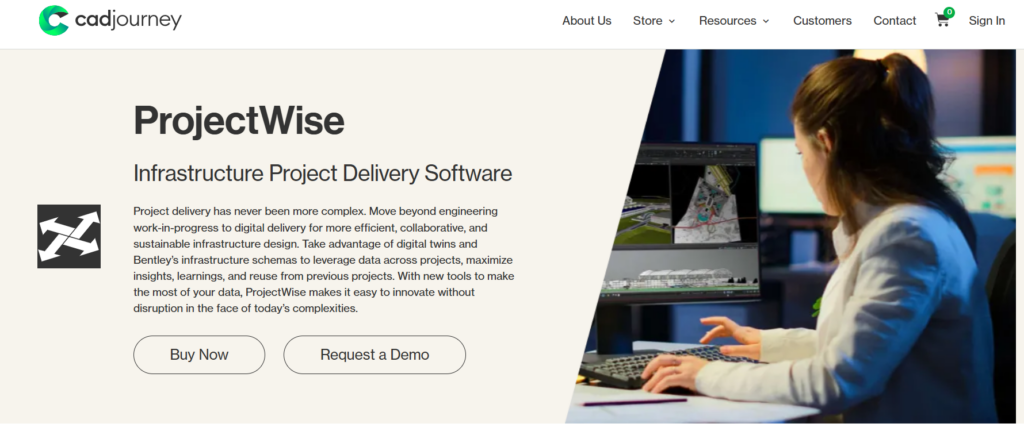Click the Request a Demo button
Viewport: 1024px width, 435px height.
(374, 354)
